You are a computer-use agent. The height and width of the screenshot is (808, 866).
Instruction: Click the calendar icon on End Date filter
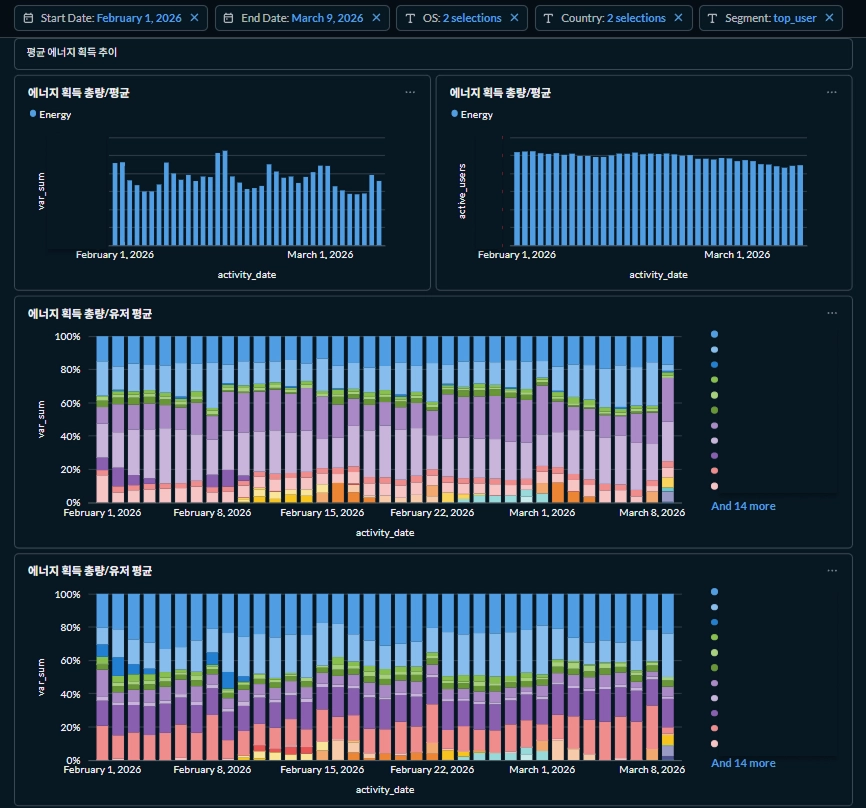[228, 18]
